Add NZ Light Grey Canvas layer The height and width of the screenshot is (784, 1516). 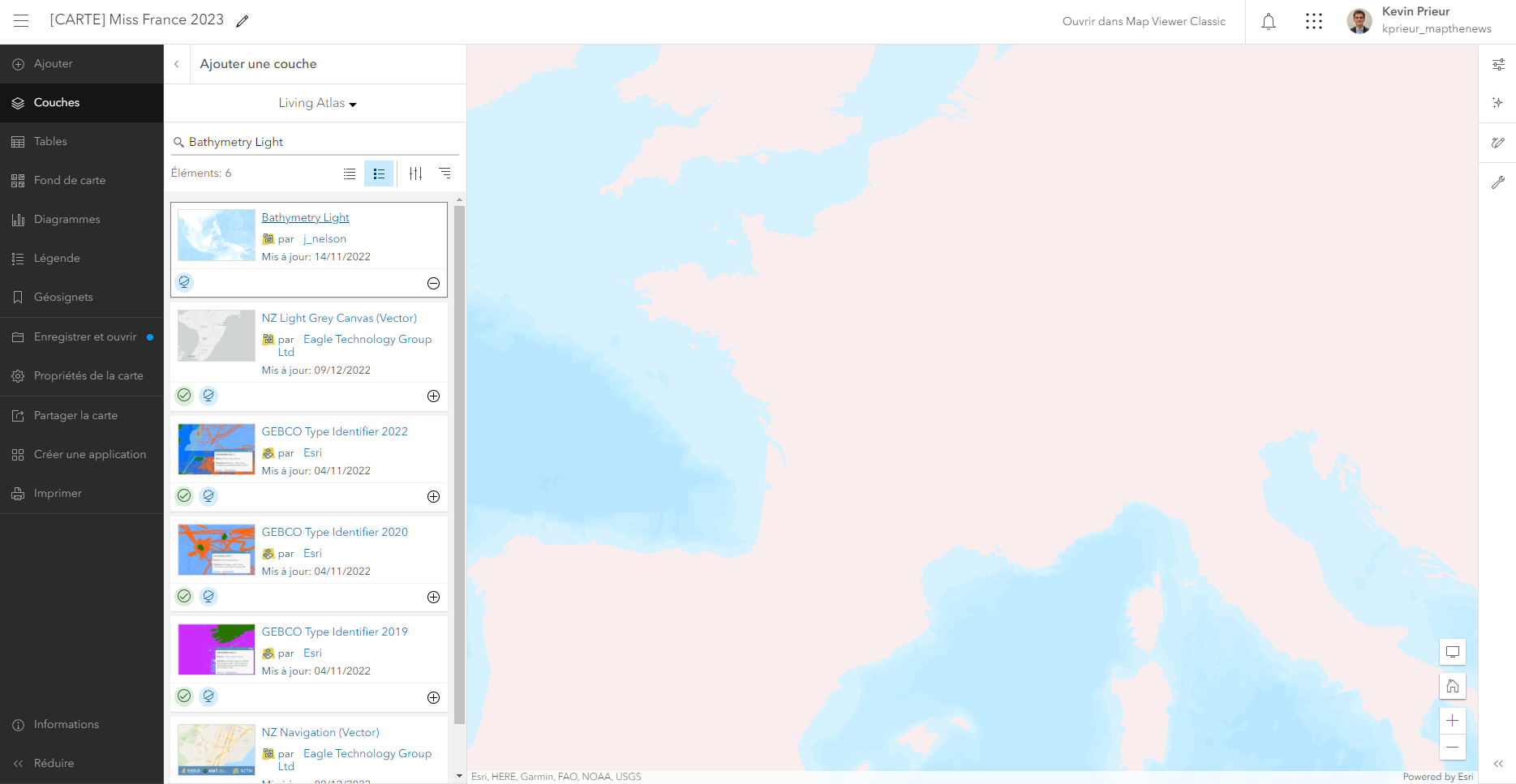click(x=433, y=396)
